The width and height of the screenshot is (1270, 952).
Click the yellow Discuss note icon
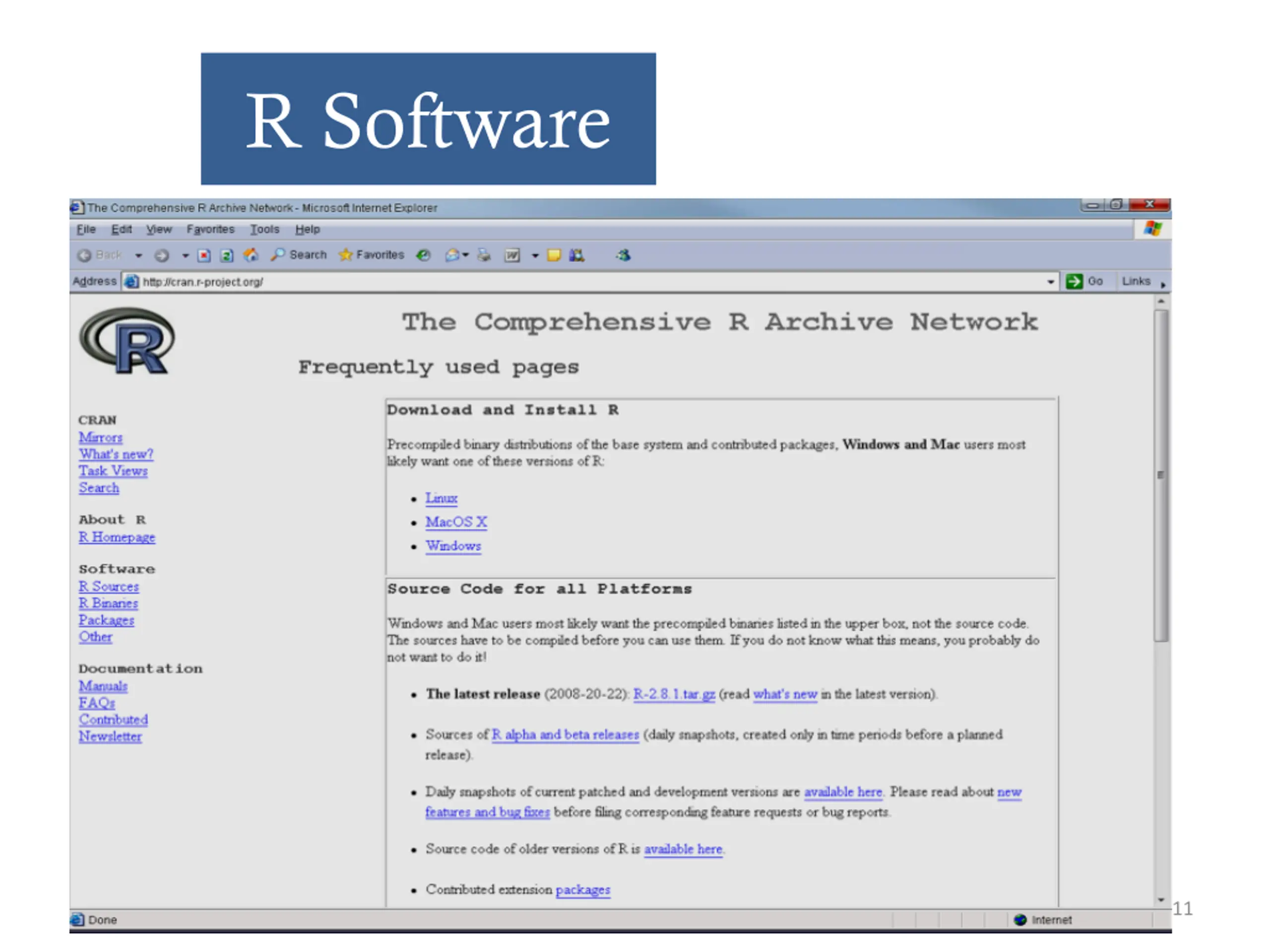554,255
